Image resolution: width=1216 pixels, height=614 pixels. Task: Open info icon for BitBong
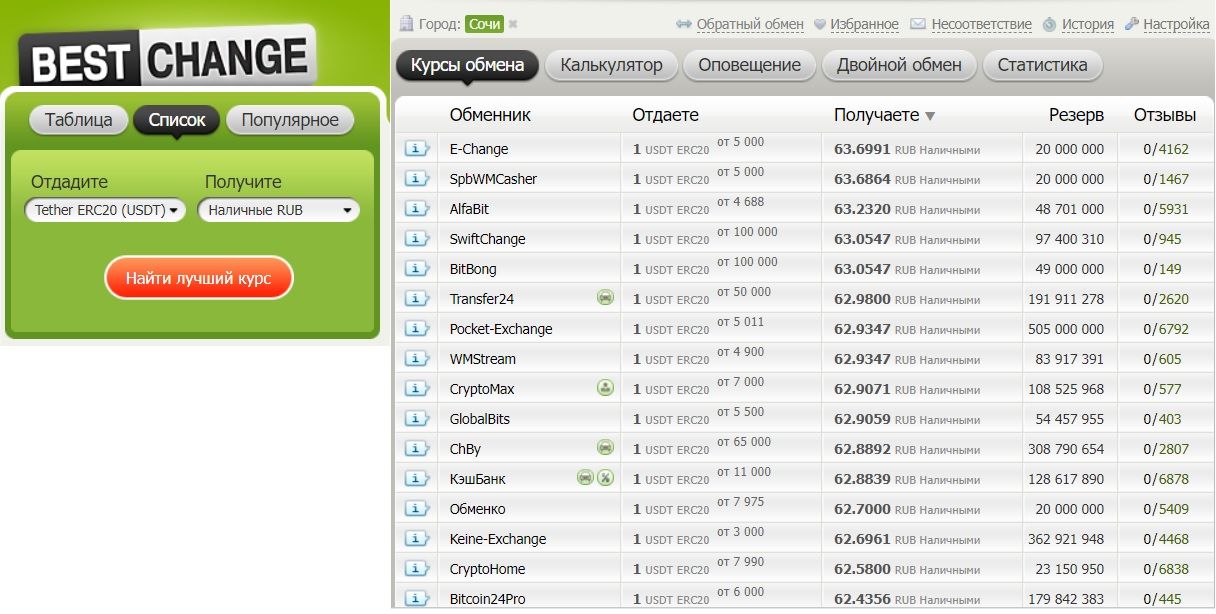pos(416,269)
